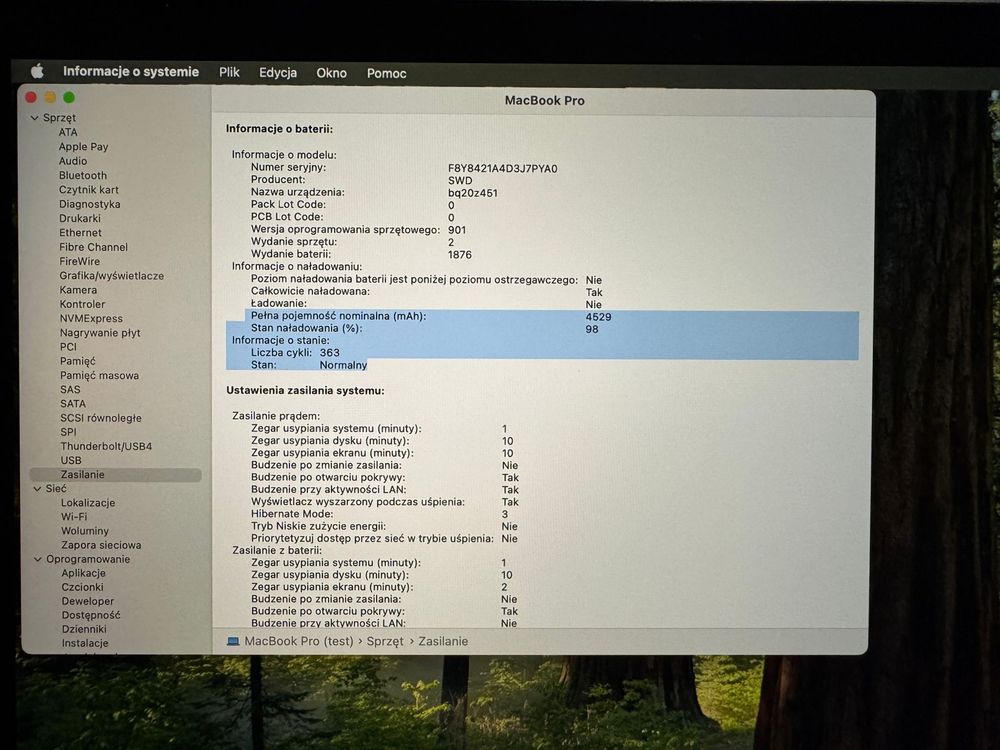Select Czytnik kart in the sidebar

[x=89, y=189]
